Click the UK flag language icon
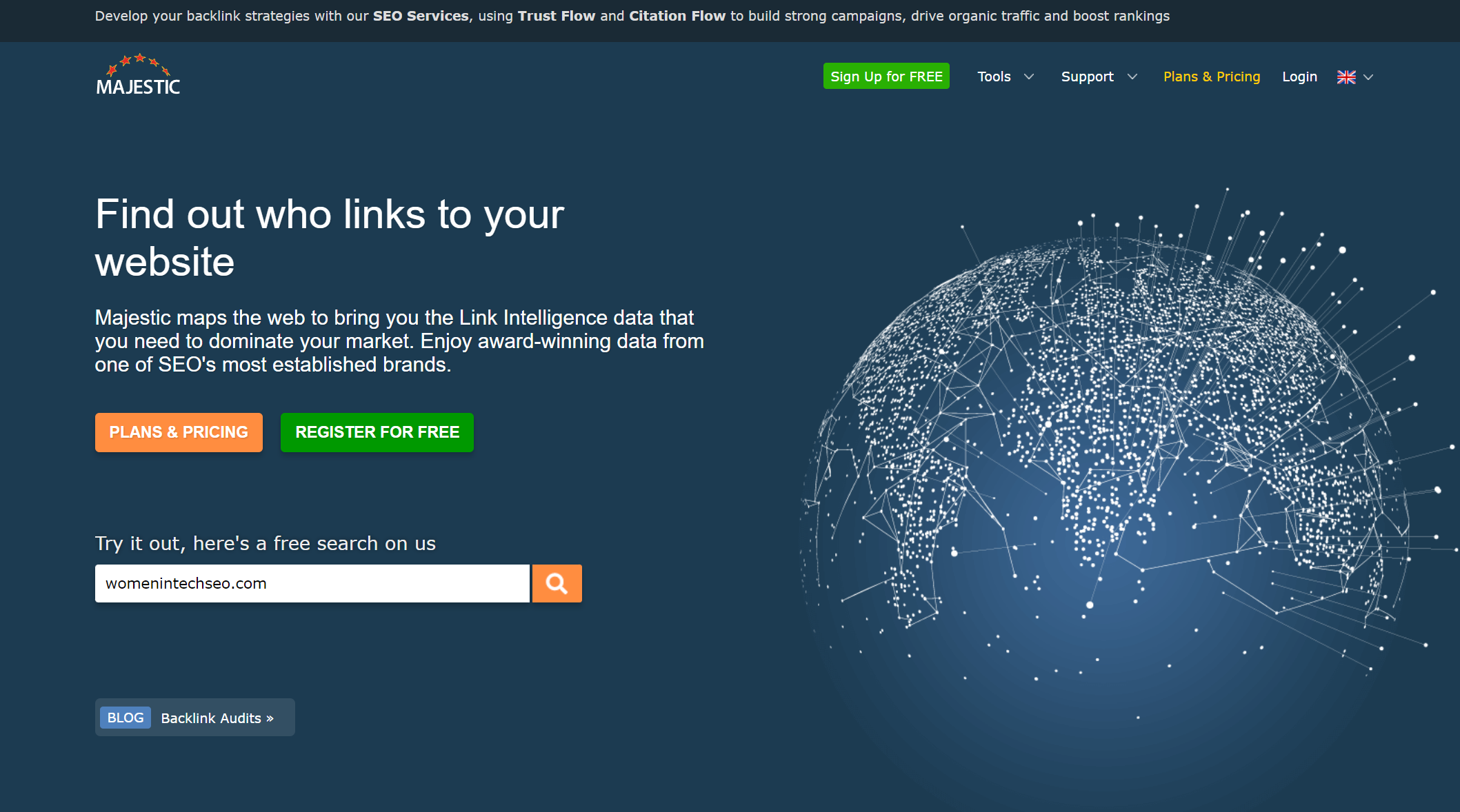Screen dimensions: 1460x812 pyautogui.click(x=1346, y=77)
